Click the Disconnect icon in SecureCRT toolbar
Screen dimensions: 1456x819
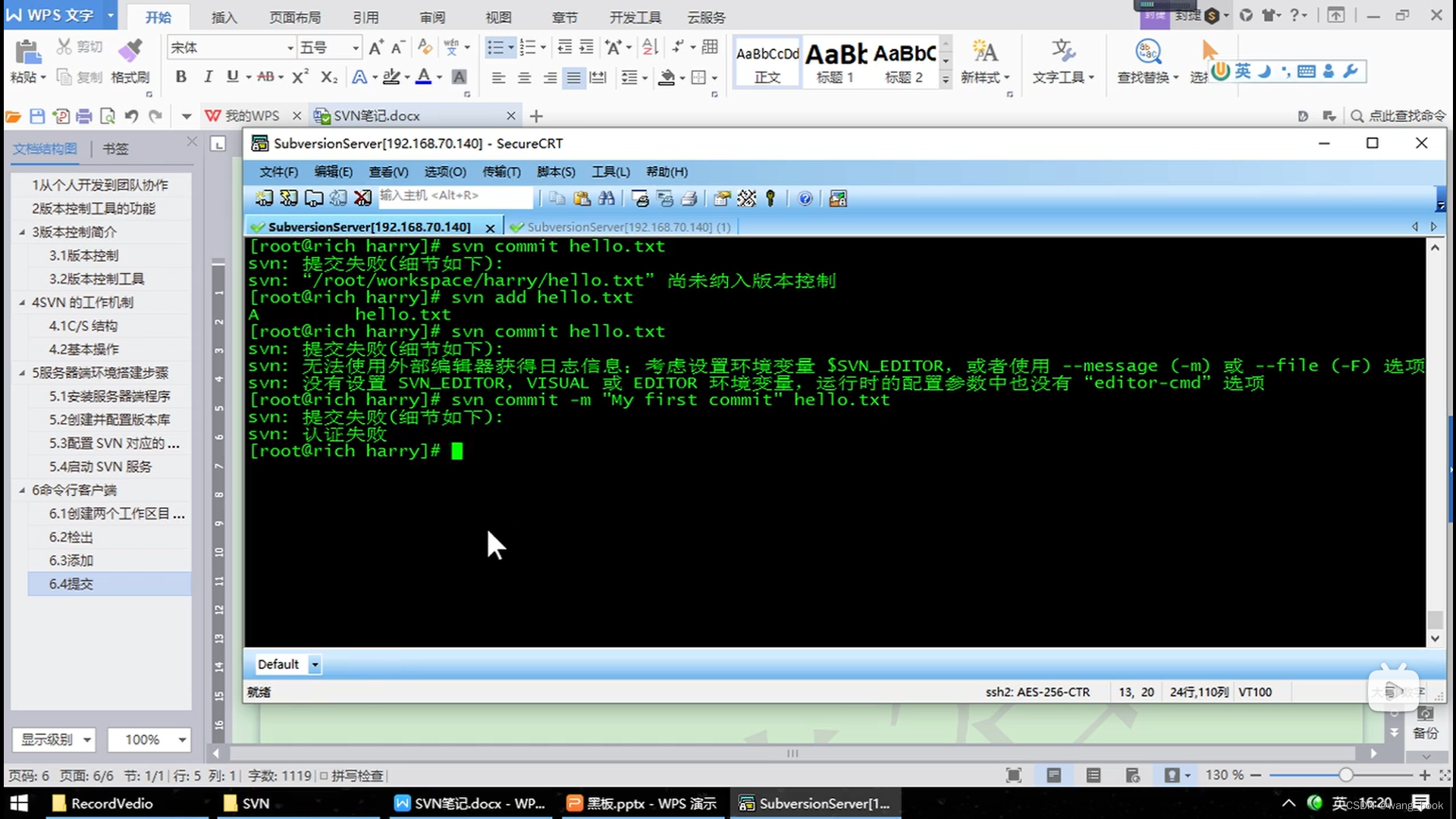pyautogui.click(x=363, y=199)
